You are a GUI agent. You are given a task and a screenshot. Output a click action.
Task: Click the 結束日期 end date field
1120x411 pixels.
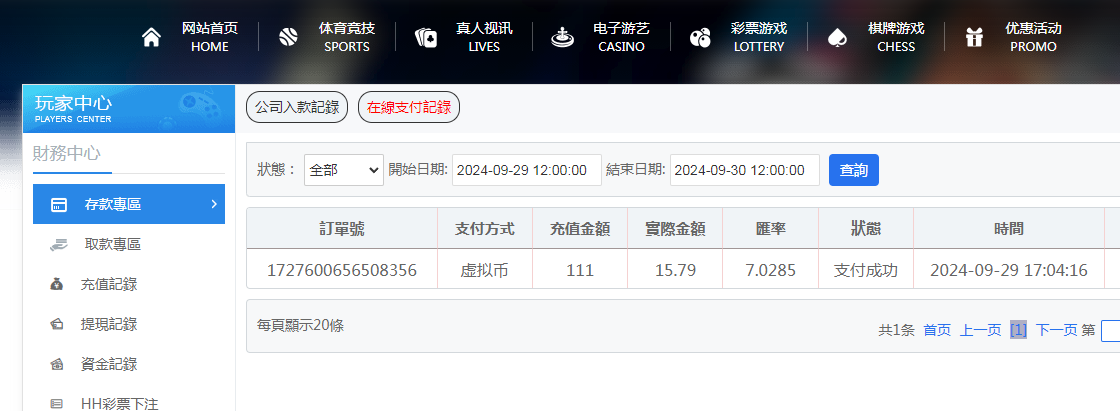click(744, 170)
